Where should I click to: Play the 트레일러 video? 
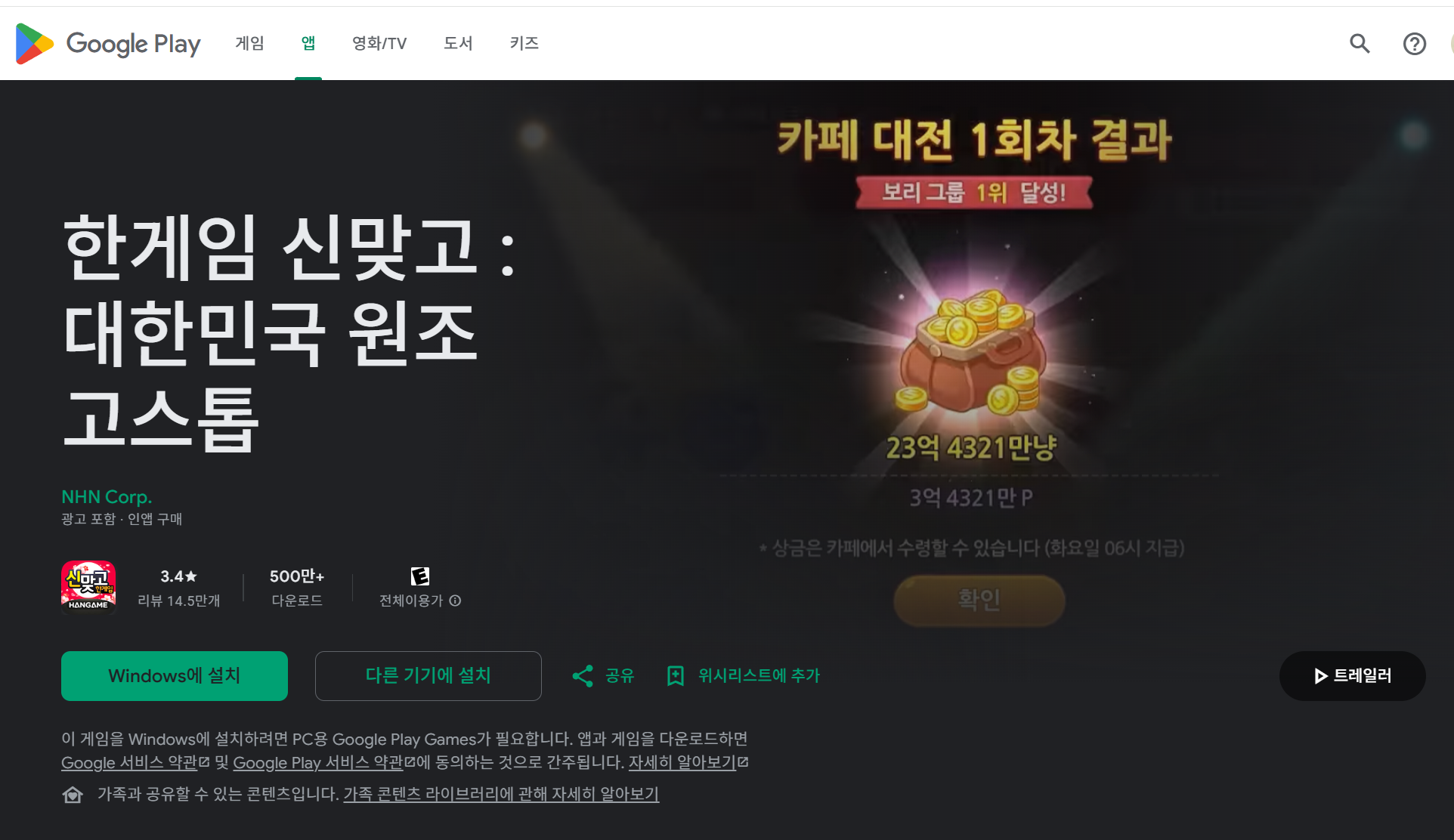click(x=1353, y=676)
